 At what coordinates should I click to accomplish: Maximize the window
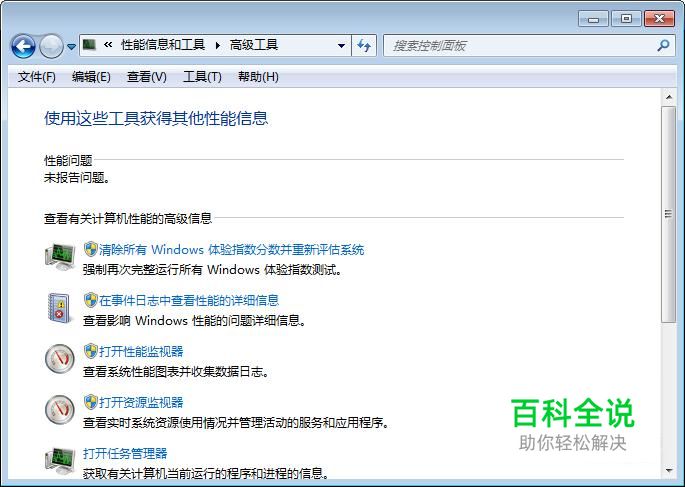click(626, 19)
